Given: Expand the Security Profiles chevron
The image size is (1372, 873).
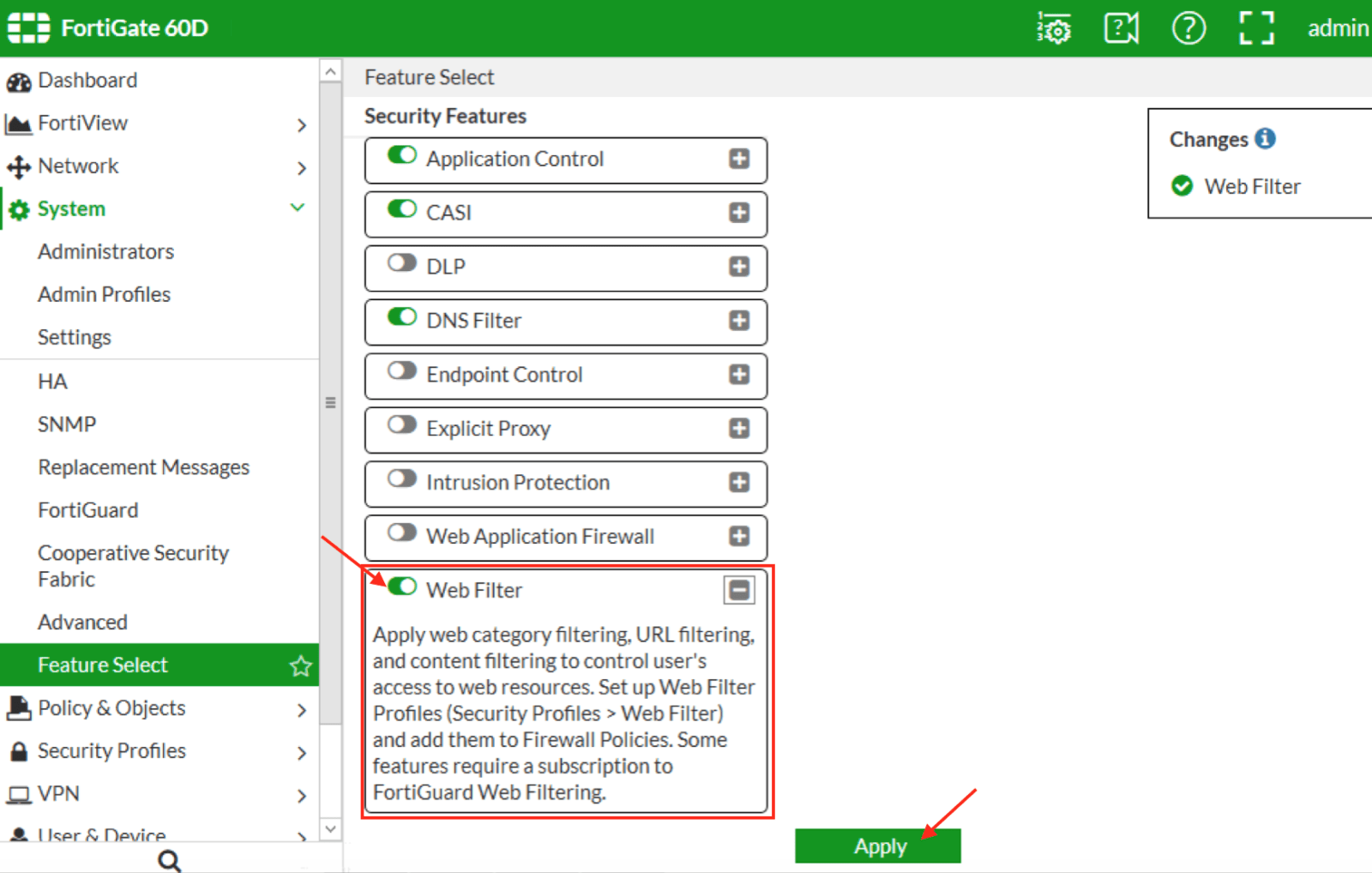Looking at the screenshot, I should click(x=301, y=753).
